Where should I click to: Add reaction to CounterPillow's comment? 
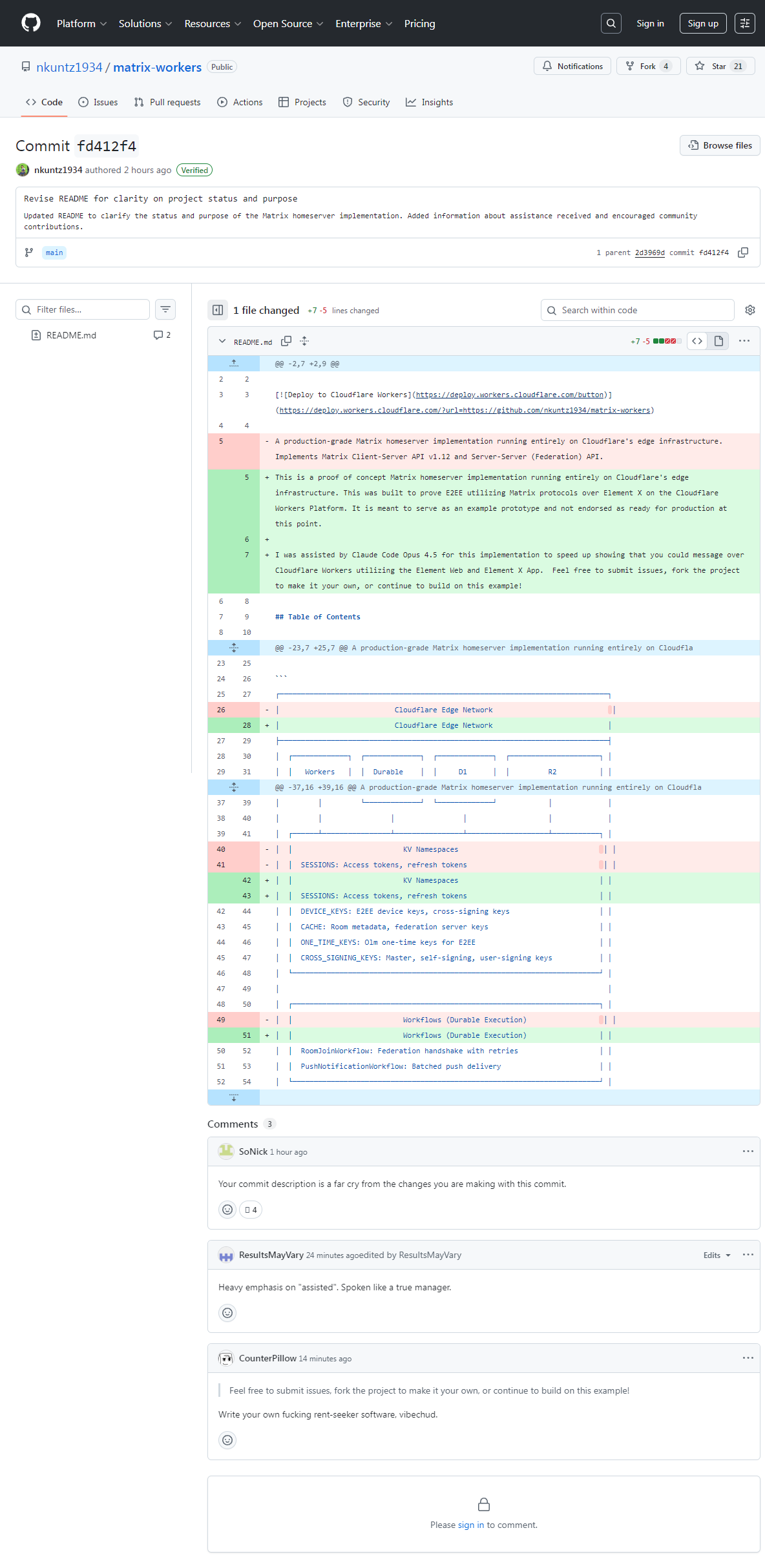pos(227,1440)
